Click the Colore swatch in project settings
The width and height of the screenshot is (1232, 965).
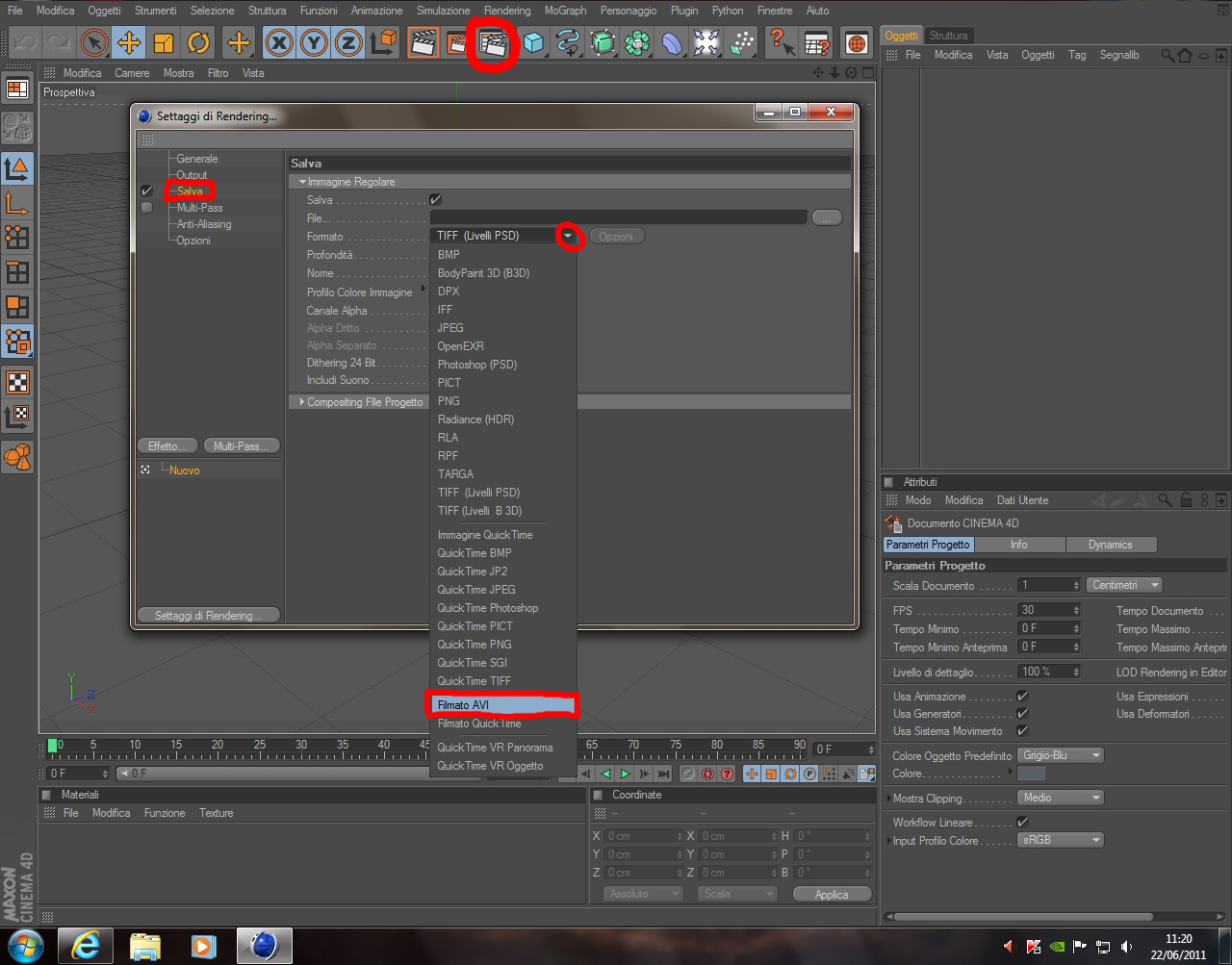point(1031,774)
